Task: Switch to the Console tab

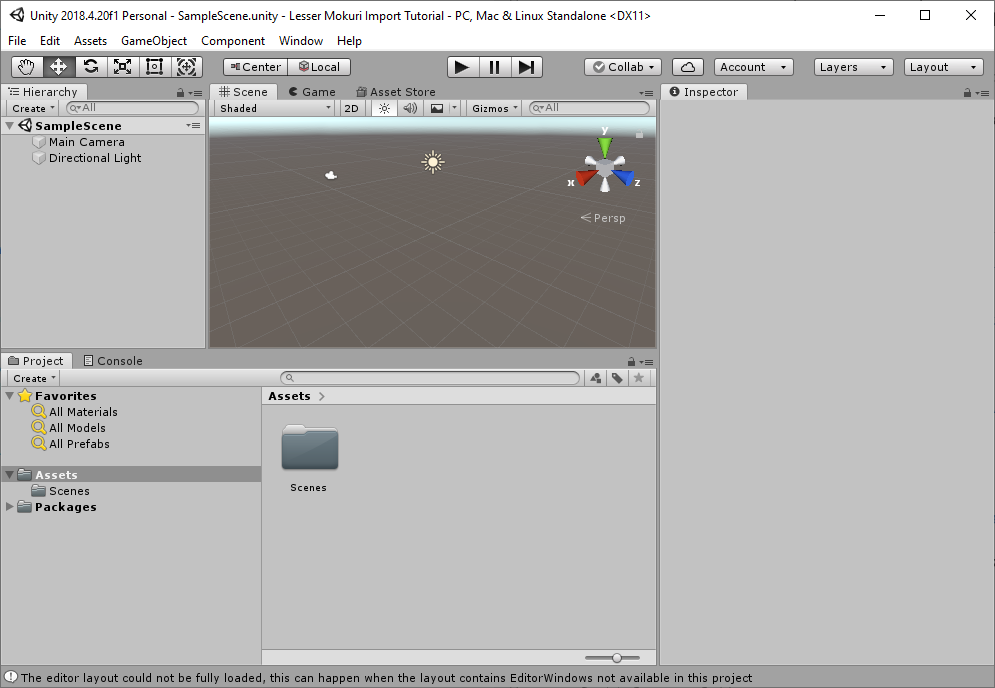Action: click(113, 361)
